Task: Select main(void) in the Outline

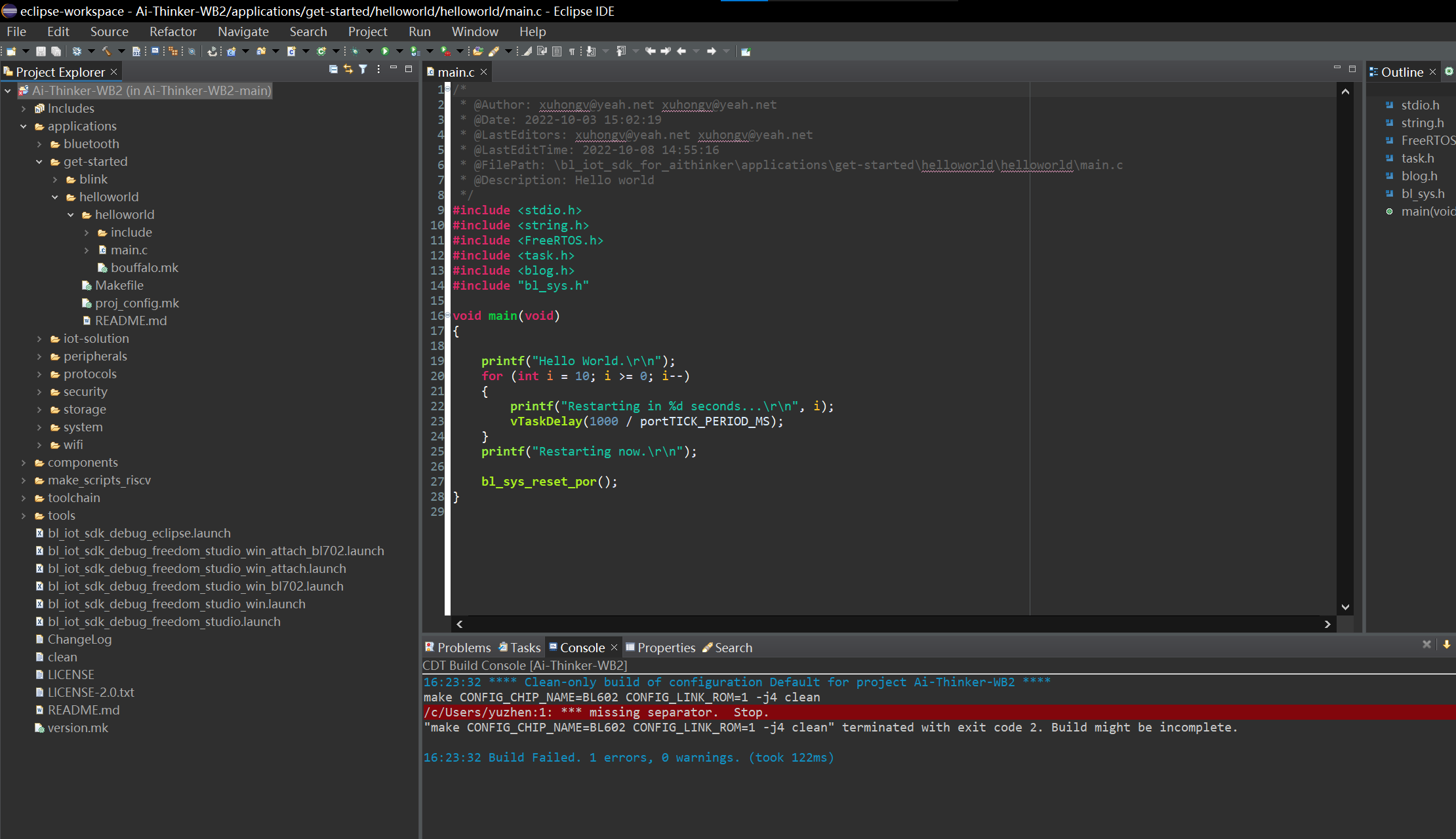Action: (1421, 211)
